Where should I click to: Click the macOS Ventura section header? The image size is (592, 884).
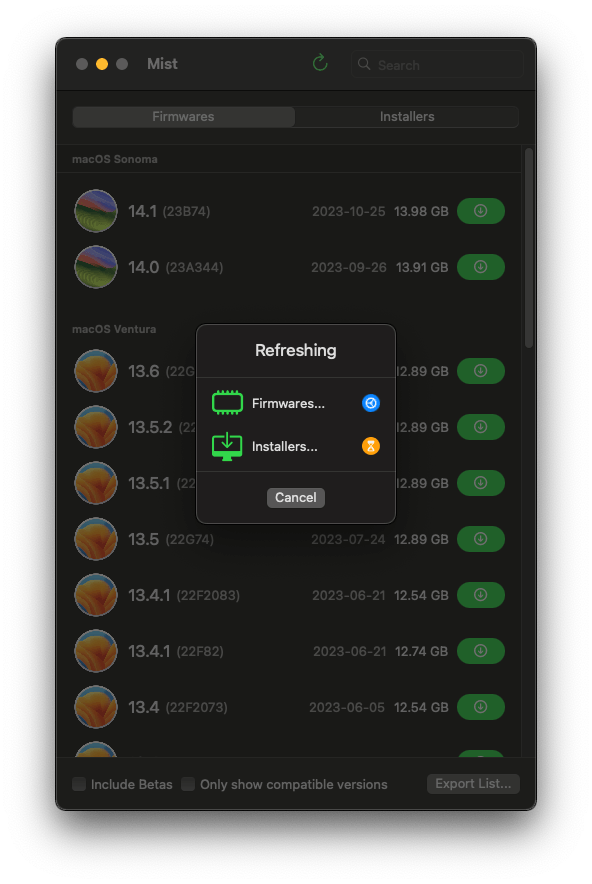pyautogui.click(x=114, y=329)
